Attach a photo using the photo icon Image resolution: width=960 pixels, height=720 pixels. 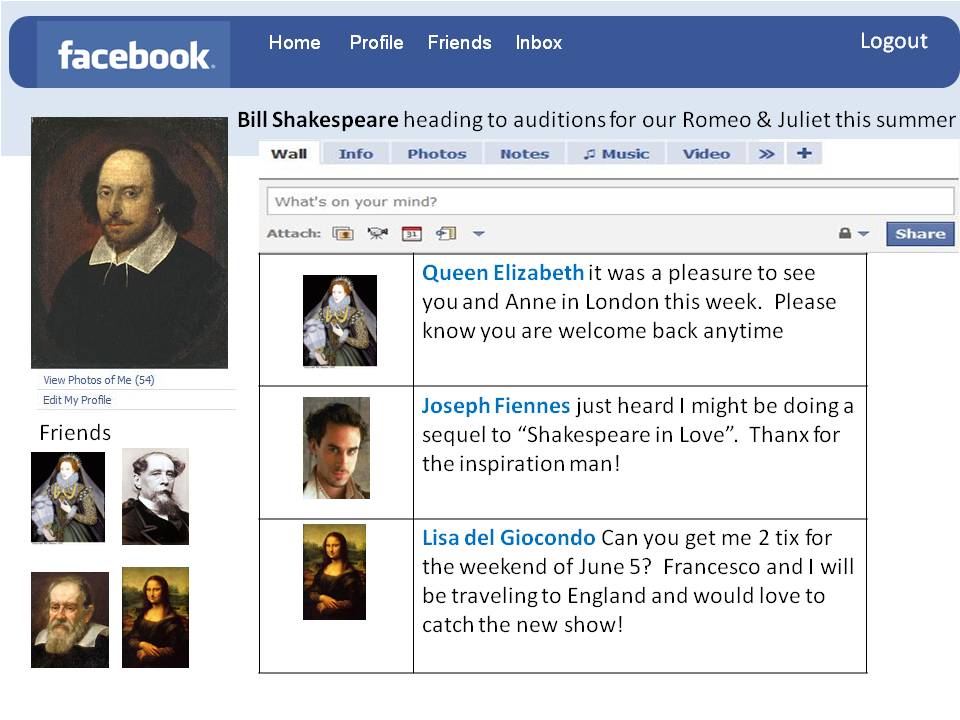[x=343, y=233]
